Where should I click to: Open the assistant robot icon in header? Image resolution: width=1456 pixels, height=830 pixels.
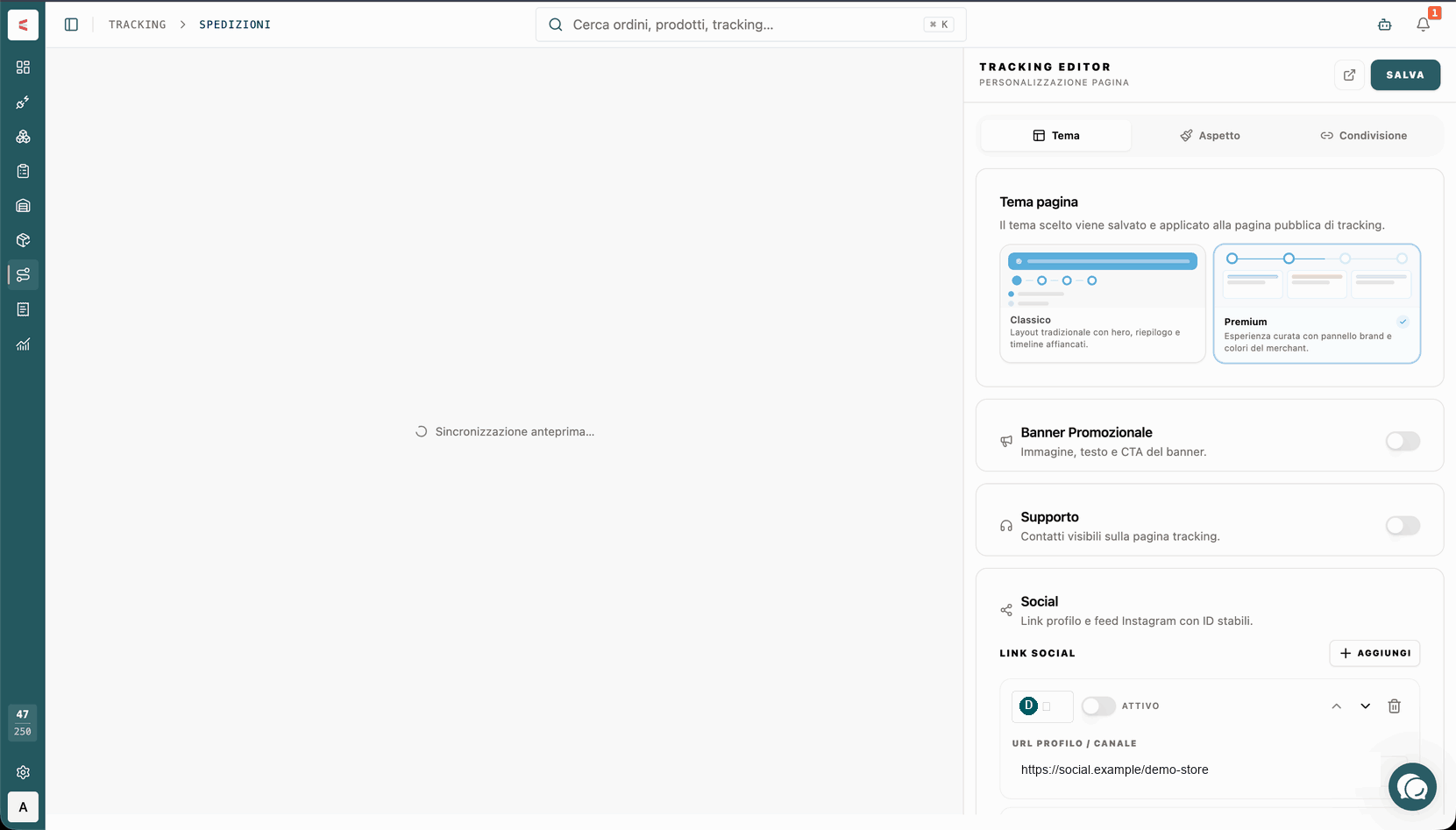click(x=1385, y=25)
